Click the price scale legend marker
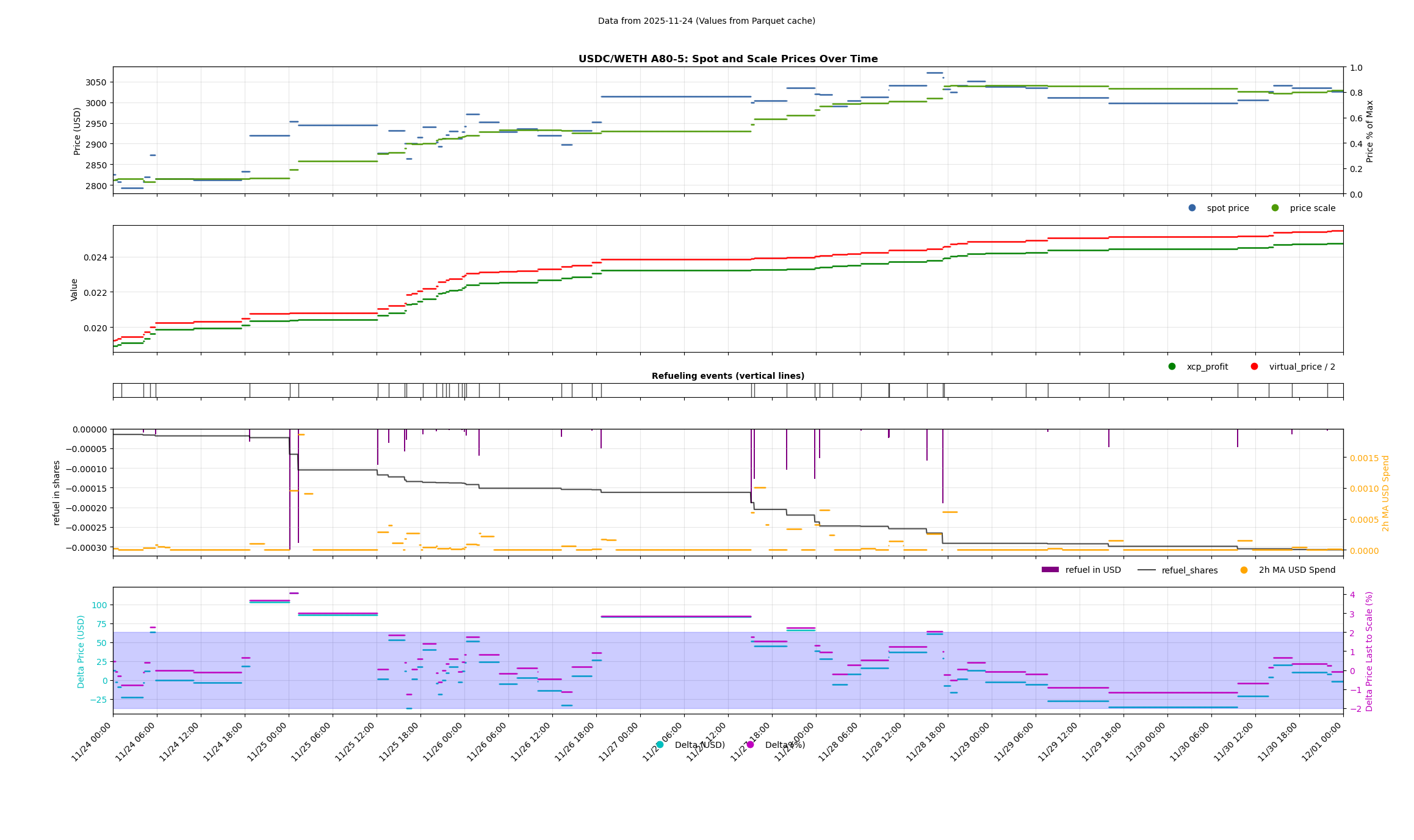The width and height of the screenshot is (1414, 840). [1275, 208]
